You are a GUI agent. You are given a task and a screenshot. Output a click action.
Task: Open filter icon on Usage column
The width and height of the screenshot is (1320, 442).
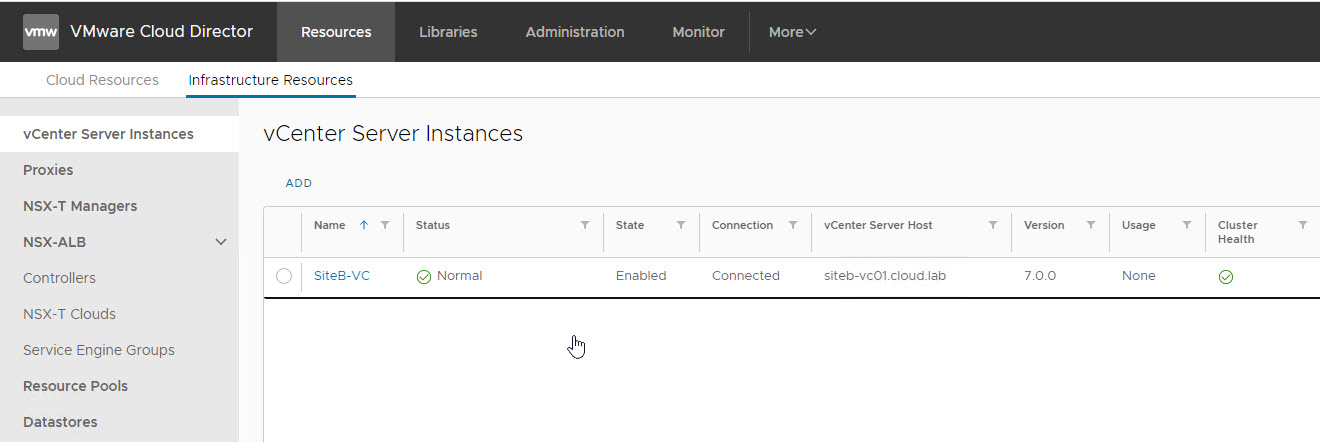[x=1187, y=225]
